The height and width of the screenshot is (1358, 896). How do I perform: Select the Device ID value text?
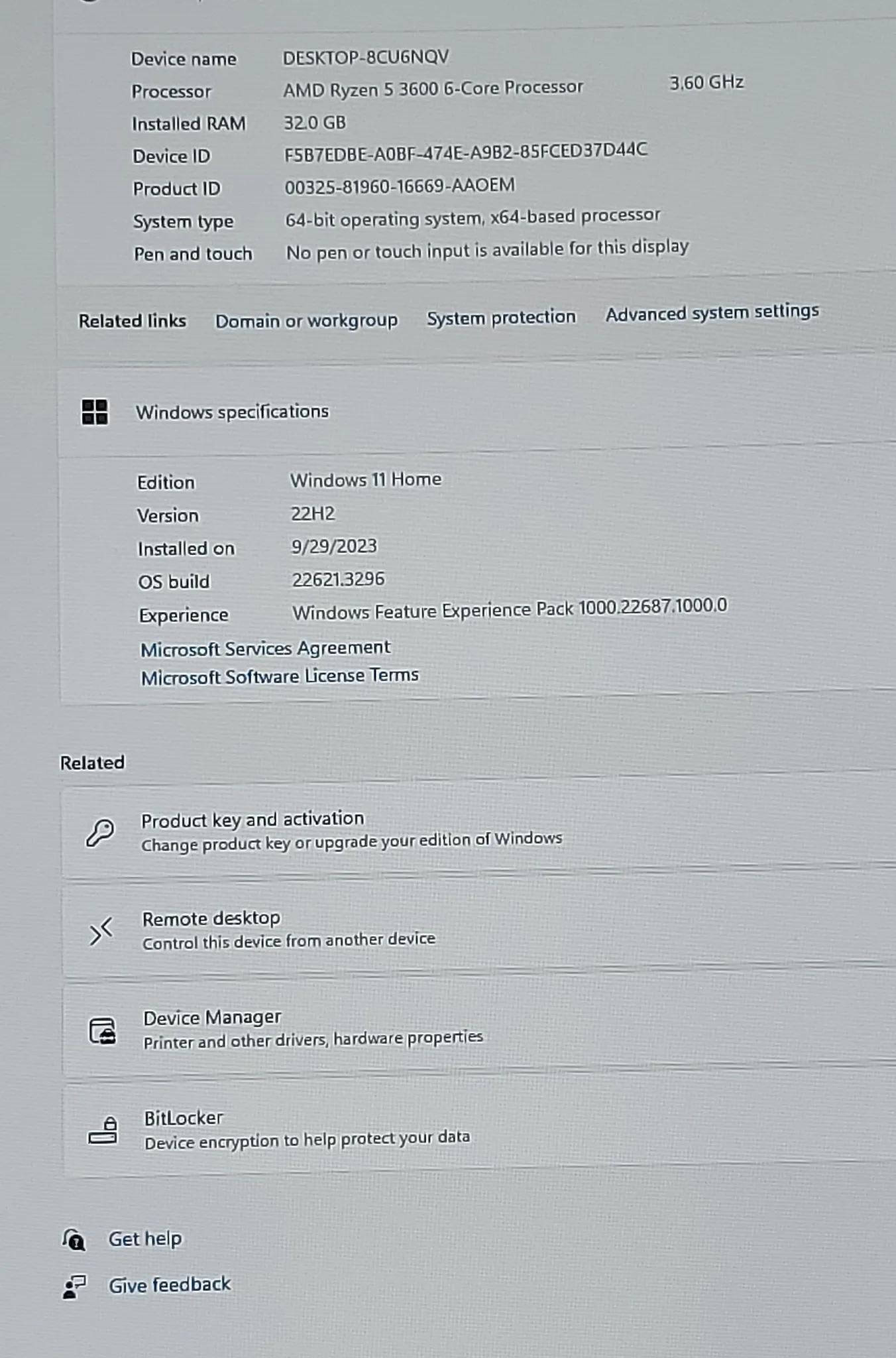(x=466, y=153)
